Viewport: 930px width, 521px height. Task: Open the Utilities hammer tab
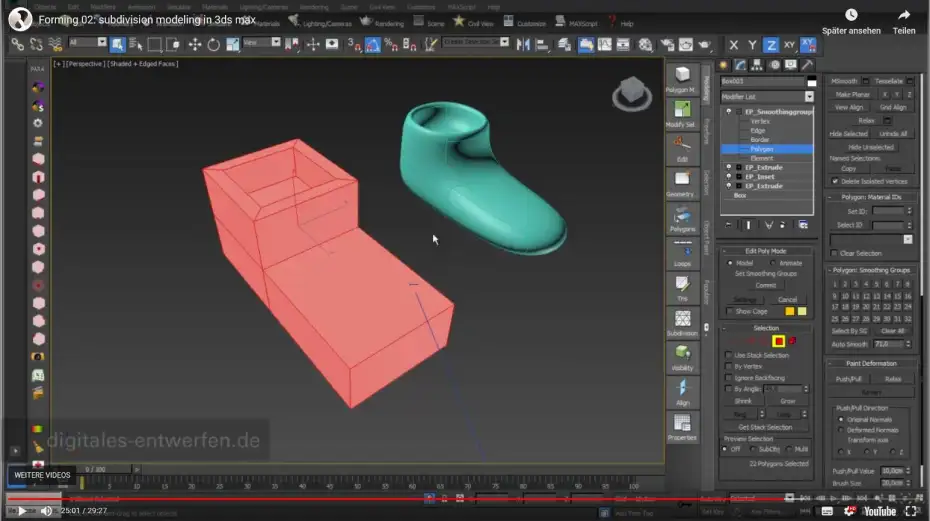807,65
